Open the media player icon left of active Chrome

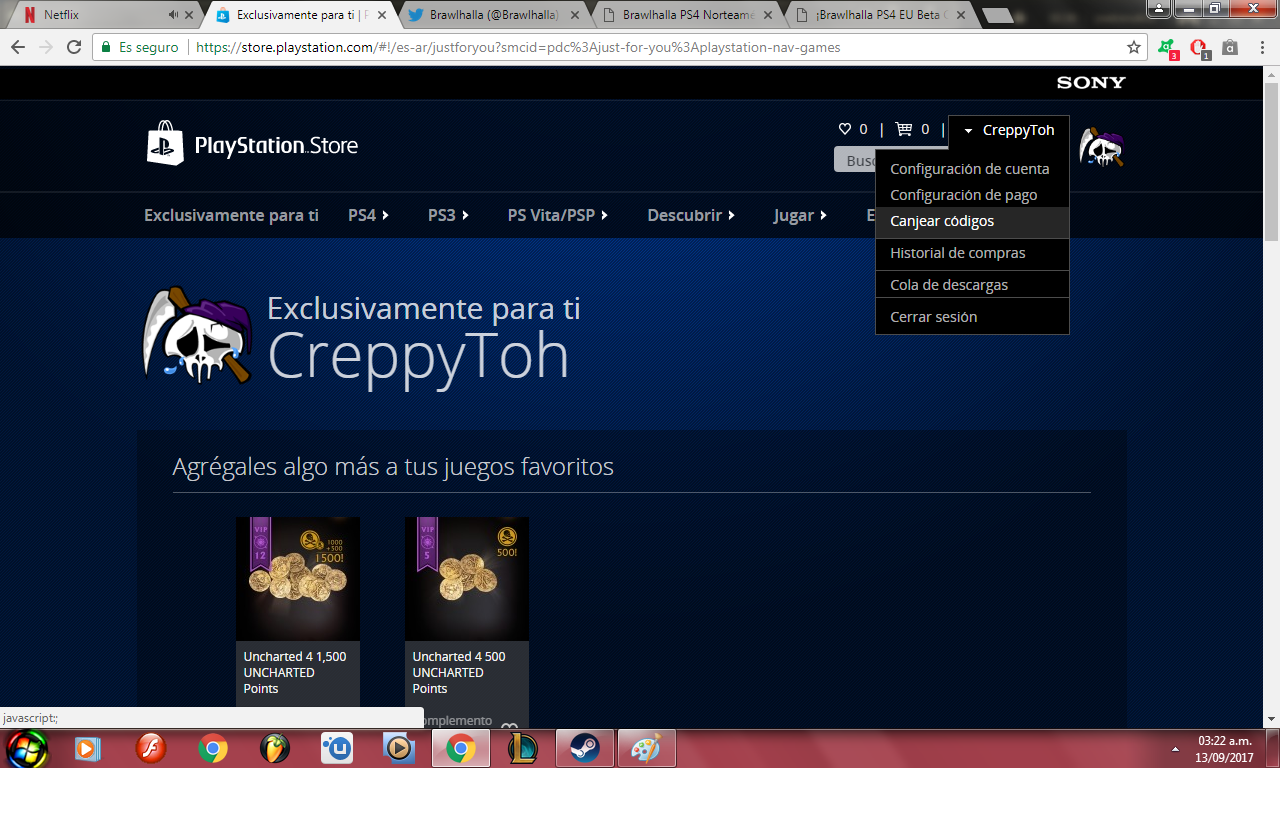(399, 748)
